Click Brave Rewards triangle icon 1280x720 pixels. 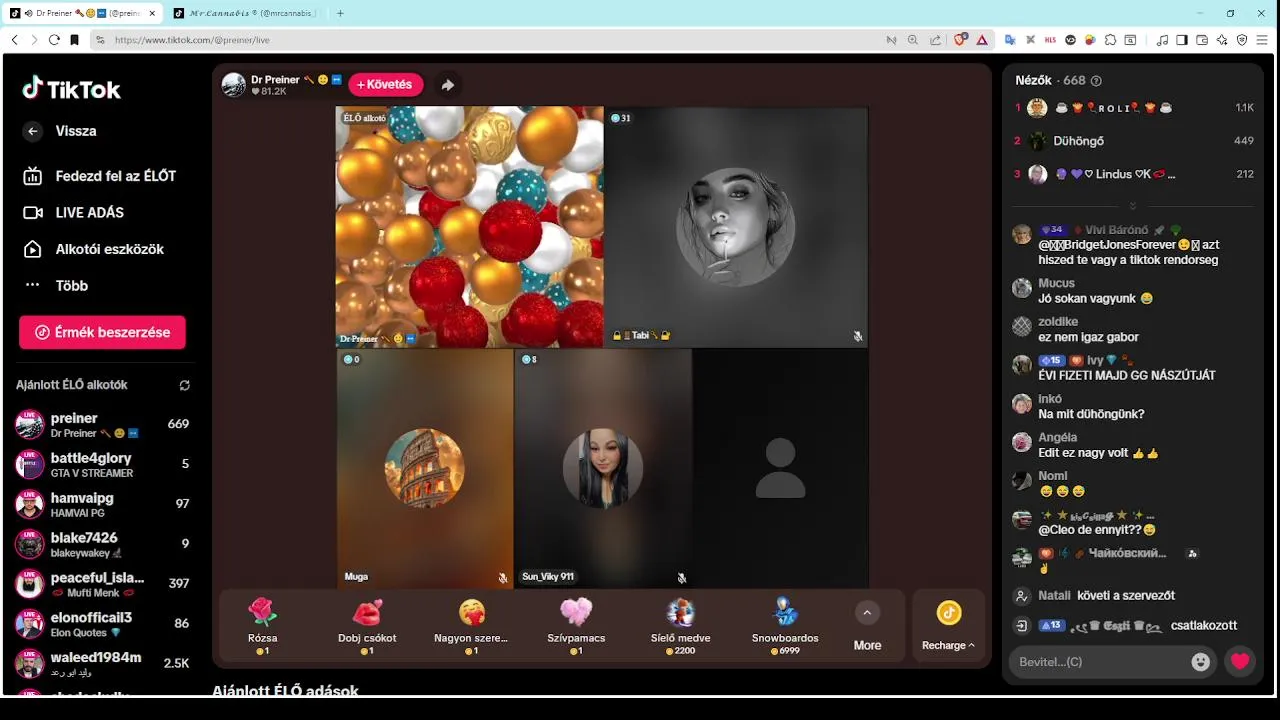click(x=982, y=40)
